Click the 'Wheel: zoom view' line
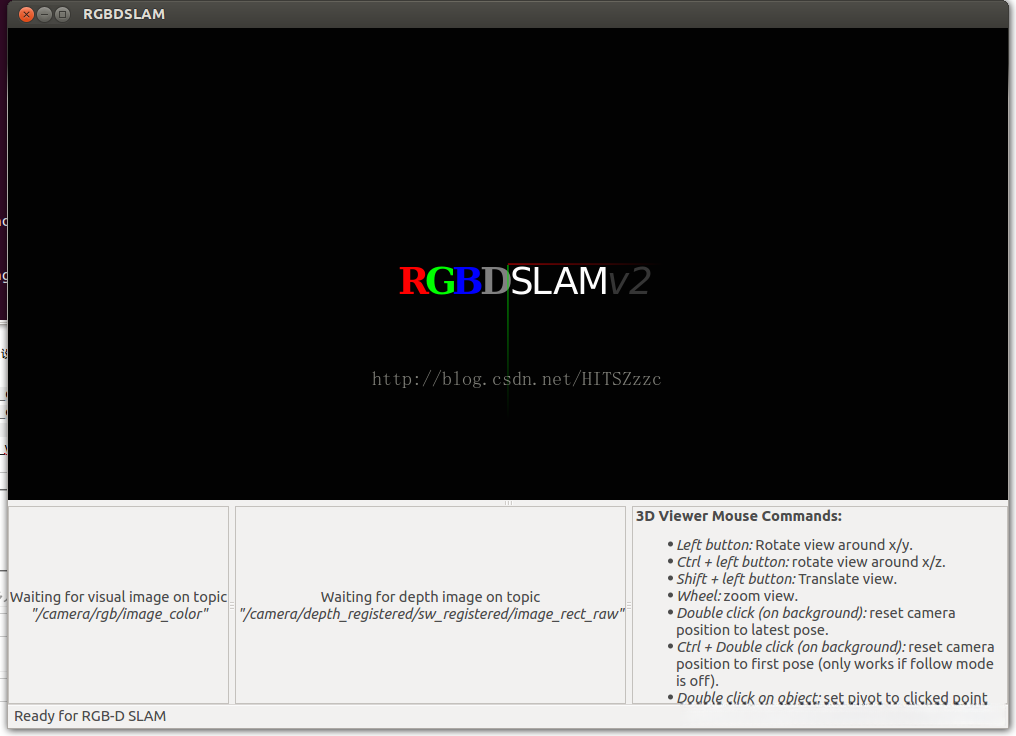 pyautogui.click(x=737, y=596)
